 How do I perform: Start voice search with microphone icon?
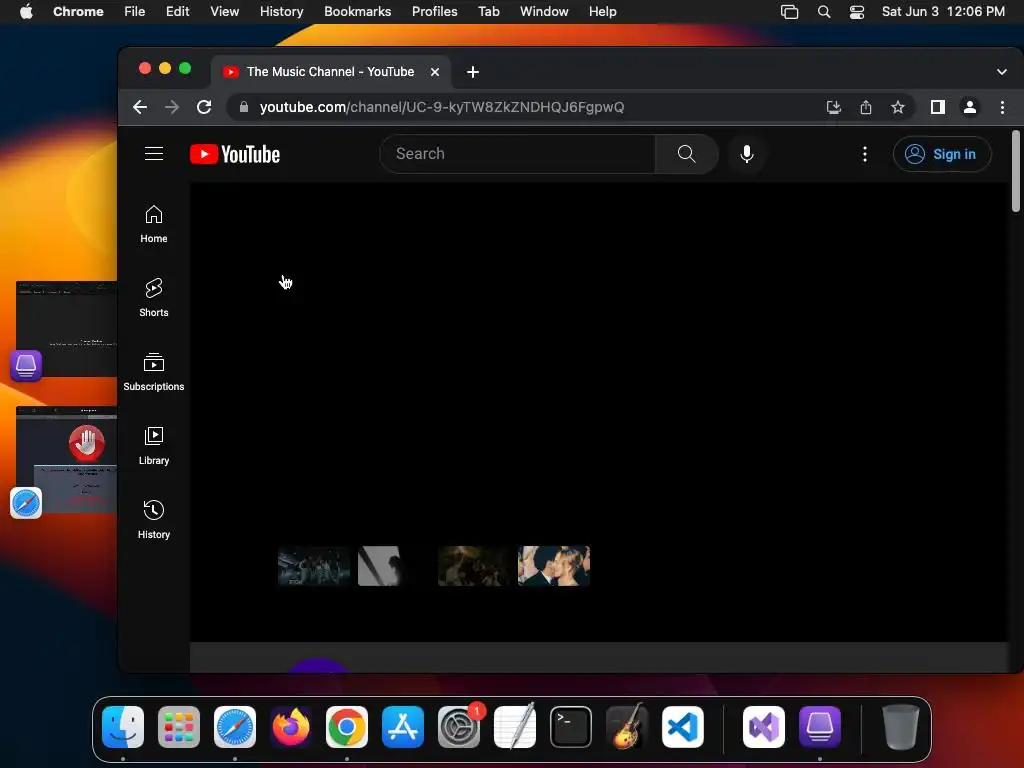click(x=746, y=154)
